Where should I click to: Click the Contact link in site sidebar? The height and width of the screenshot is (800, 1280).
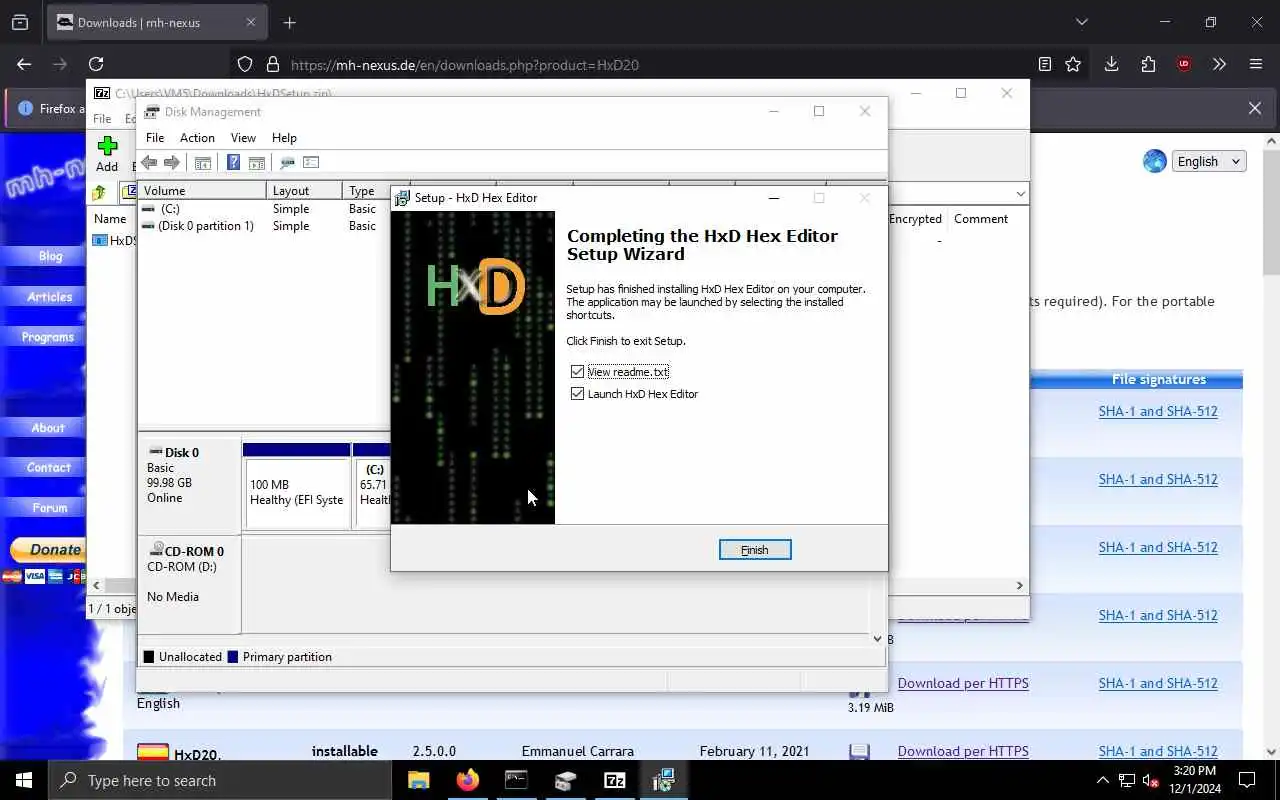49,468
